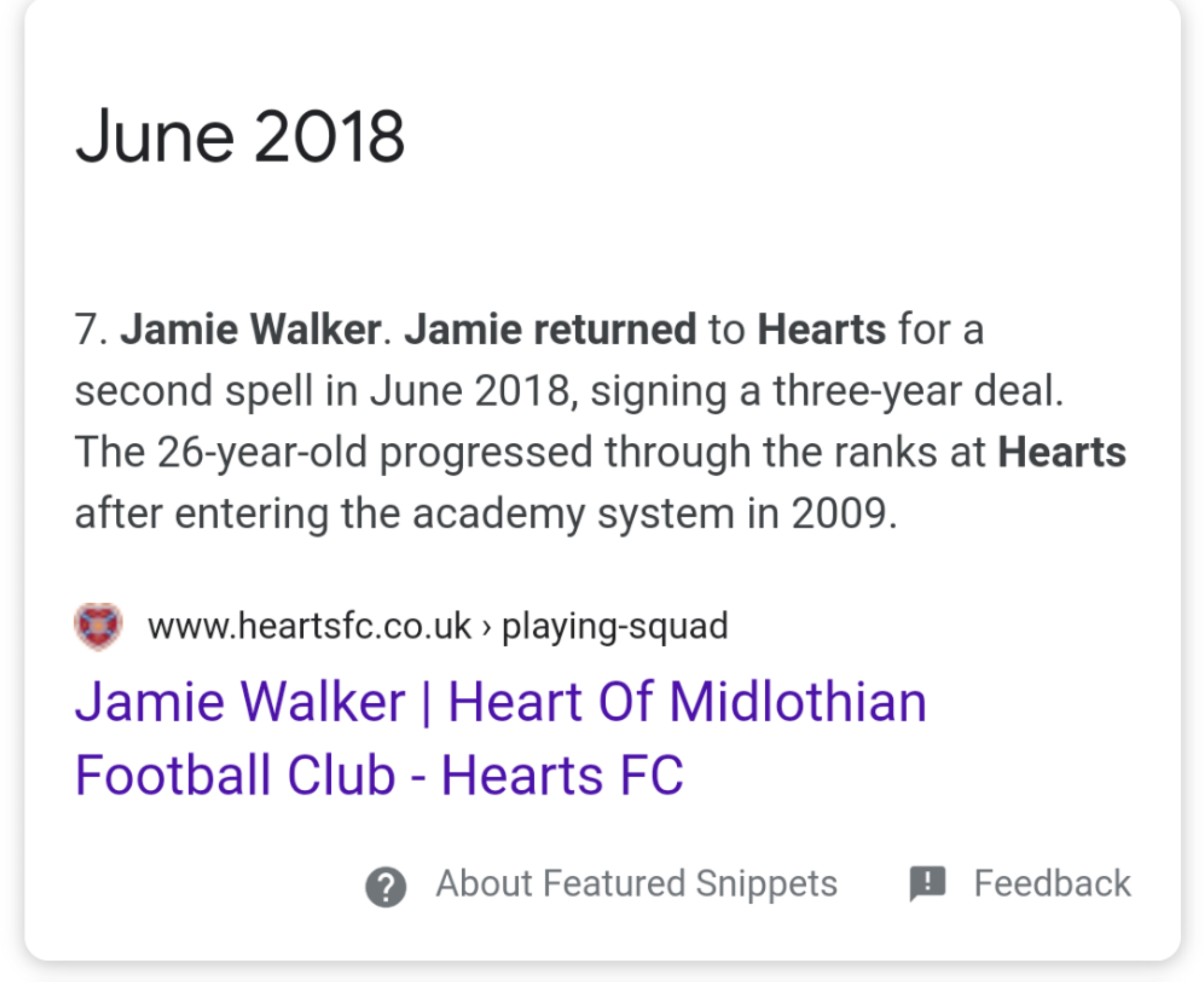
Task: Click the question mark help icon
Action: point(386,887)
